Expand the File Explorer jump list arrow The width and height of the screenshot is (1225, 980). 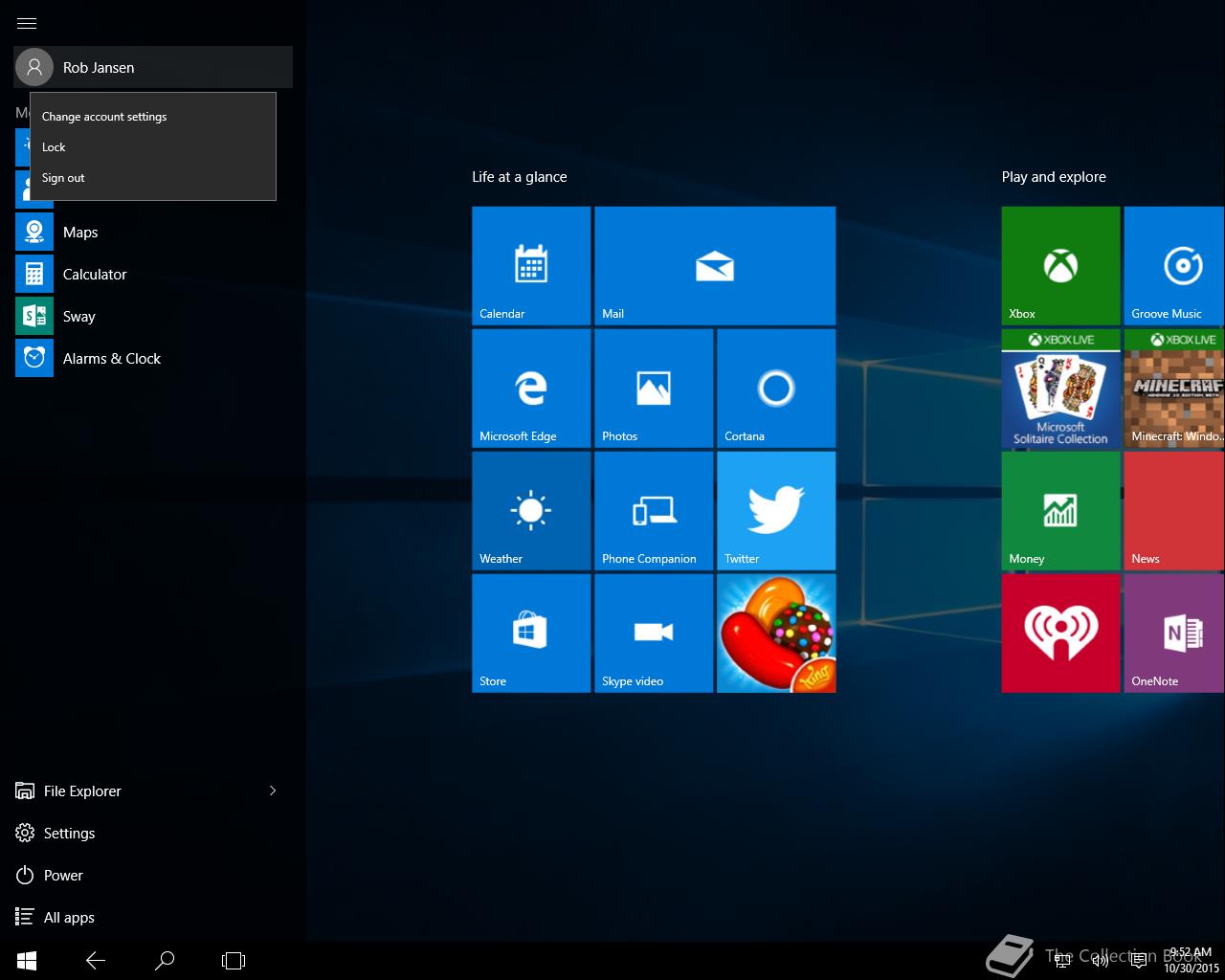[x=273, y=791]
